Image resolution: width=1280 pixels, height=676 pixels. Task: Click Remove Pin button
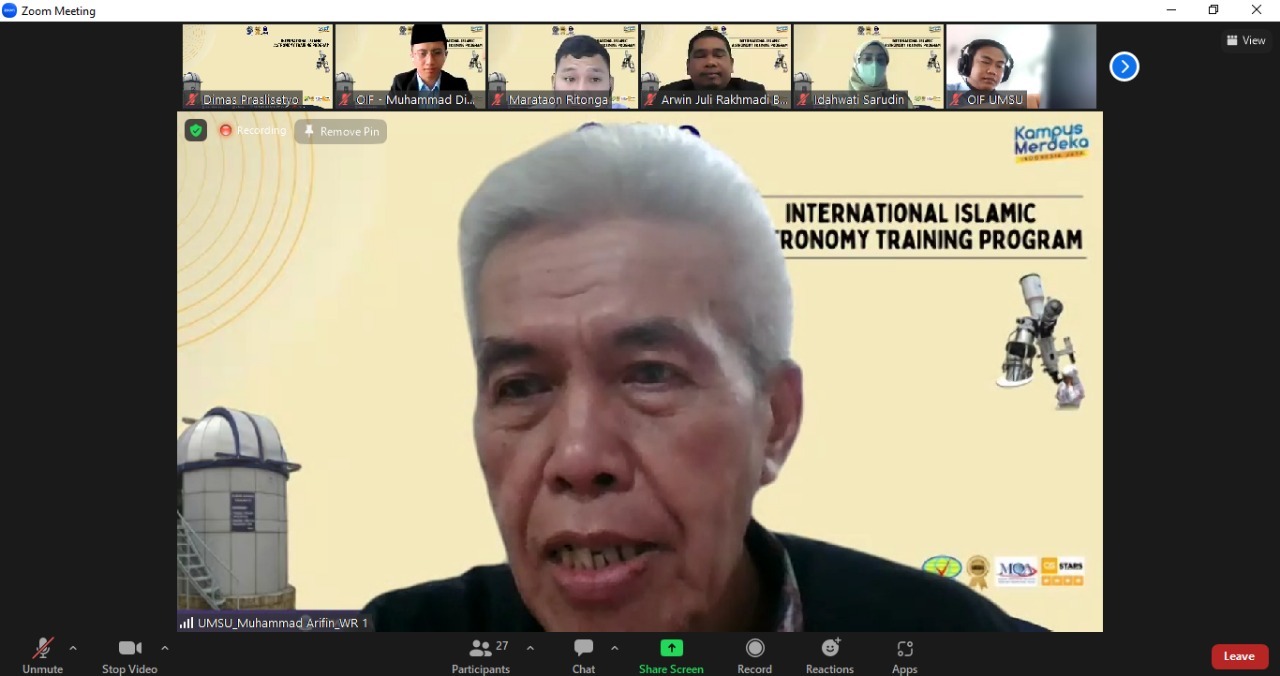pos(341,131)
